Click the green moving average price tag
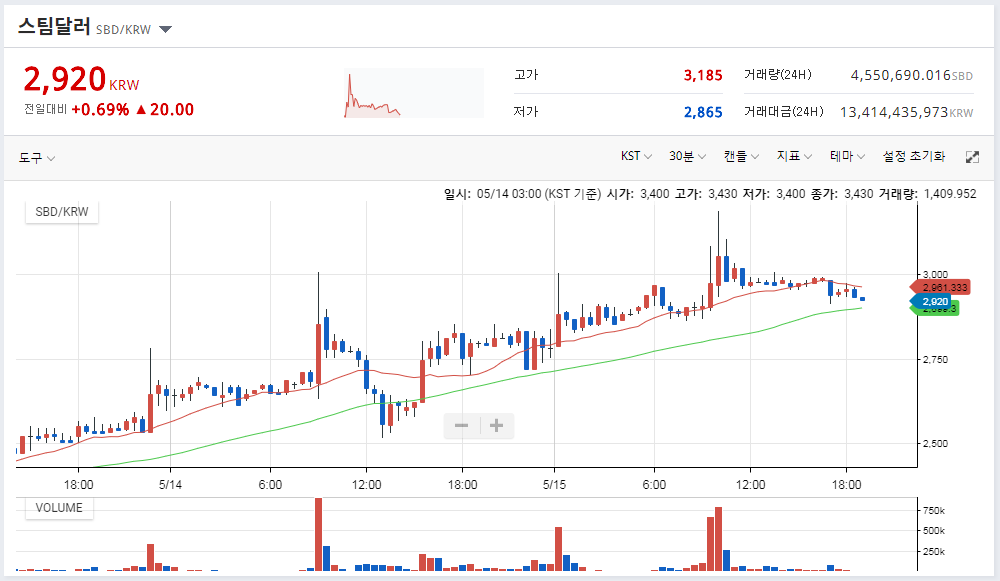The height and width of the screenshot is (581, 1000). [935, 309]
